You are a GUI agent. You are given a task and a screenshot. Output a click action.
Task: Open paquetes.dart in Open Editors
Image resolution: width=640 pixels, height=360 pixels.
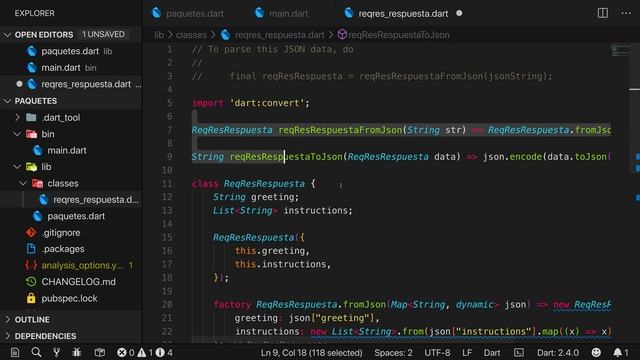(x=71, y=51)
